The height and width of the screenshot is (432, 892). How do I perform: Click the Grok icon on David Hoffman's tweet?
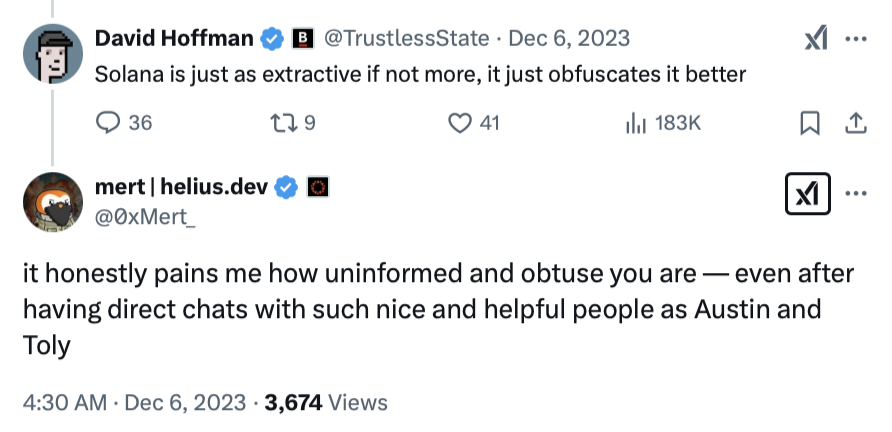pyautogui.click(x=816, y=39)
